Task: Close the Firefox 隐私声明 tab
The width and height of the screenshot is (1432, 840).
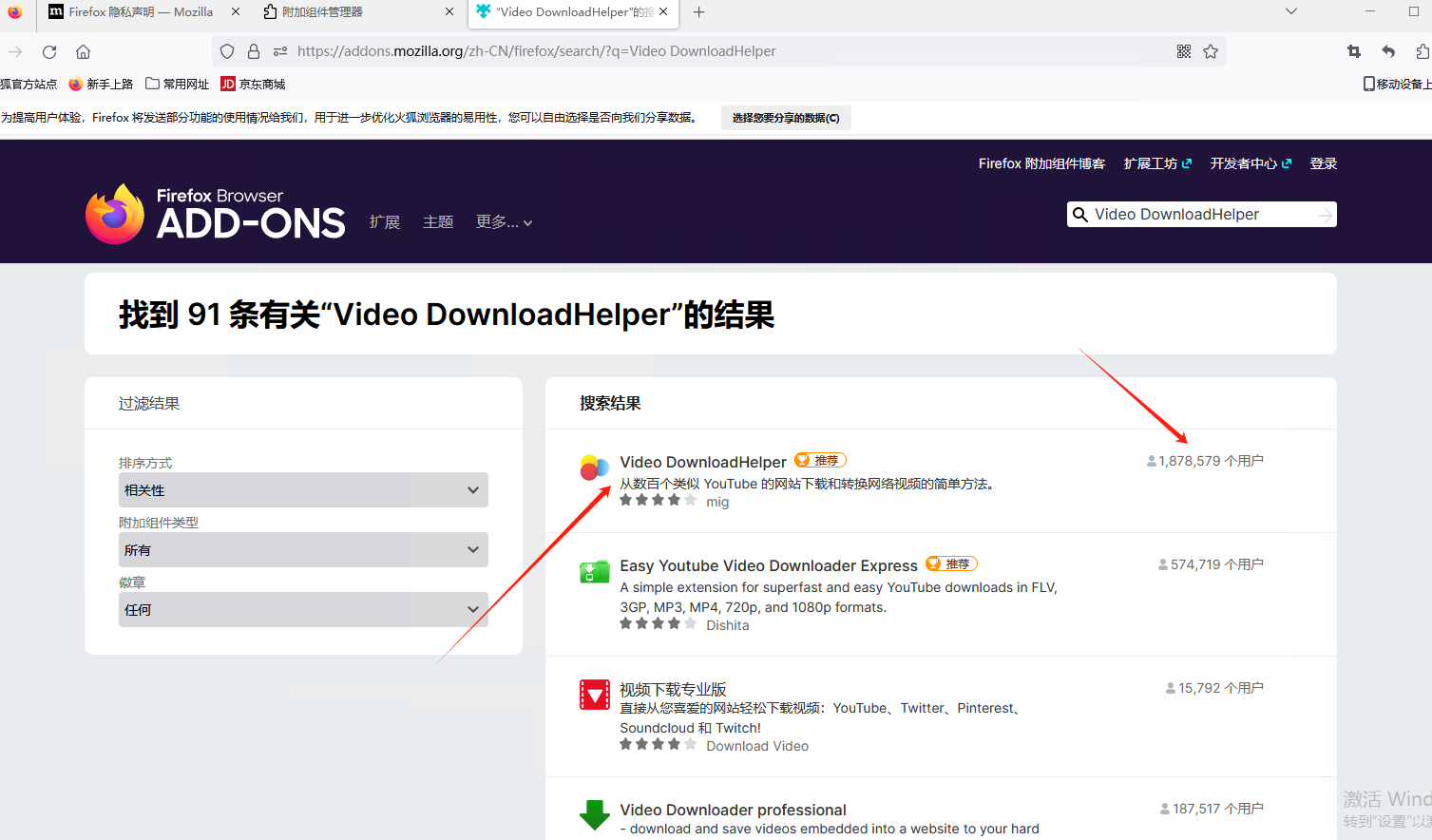Action: click(236, 11)
